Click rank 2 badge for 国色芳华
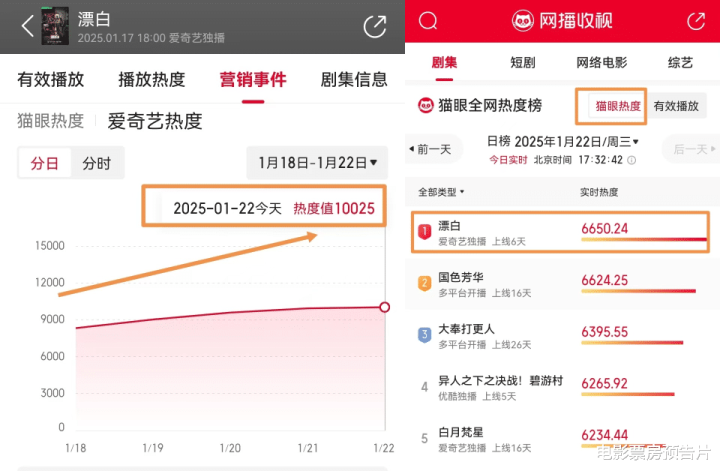 pos(425,283)
